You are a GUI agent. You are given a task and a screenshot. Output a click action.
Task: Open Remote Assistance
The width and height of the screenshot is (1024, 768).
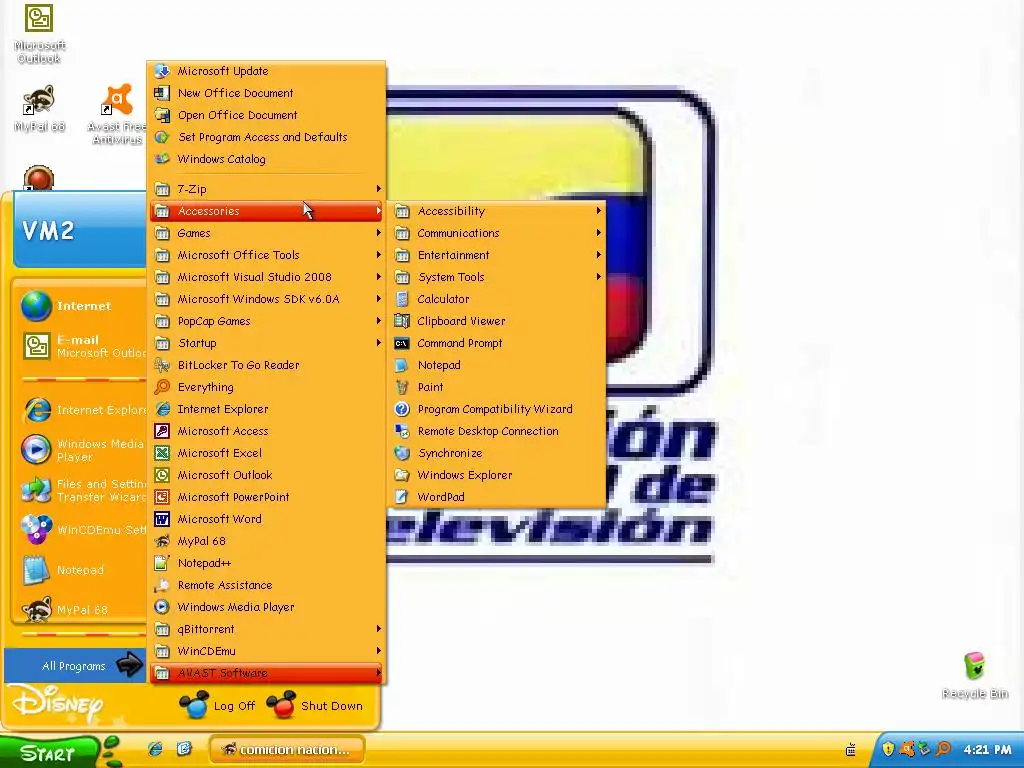[266, 585]
